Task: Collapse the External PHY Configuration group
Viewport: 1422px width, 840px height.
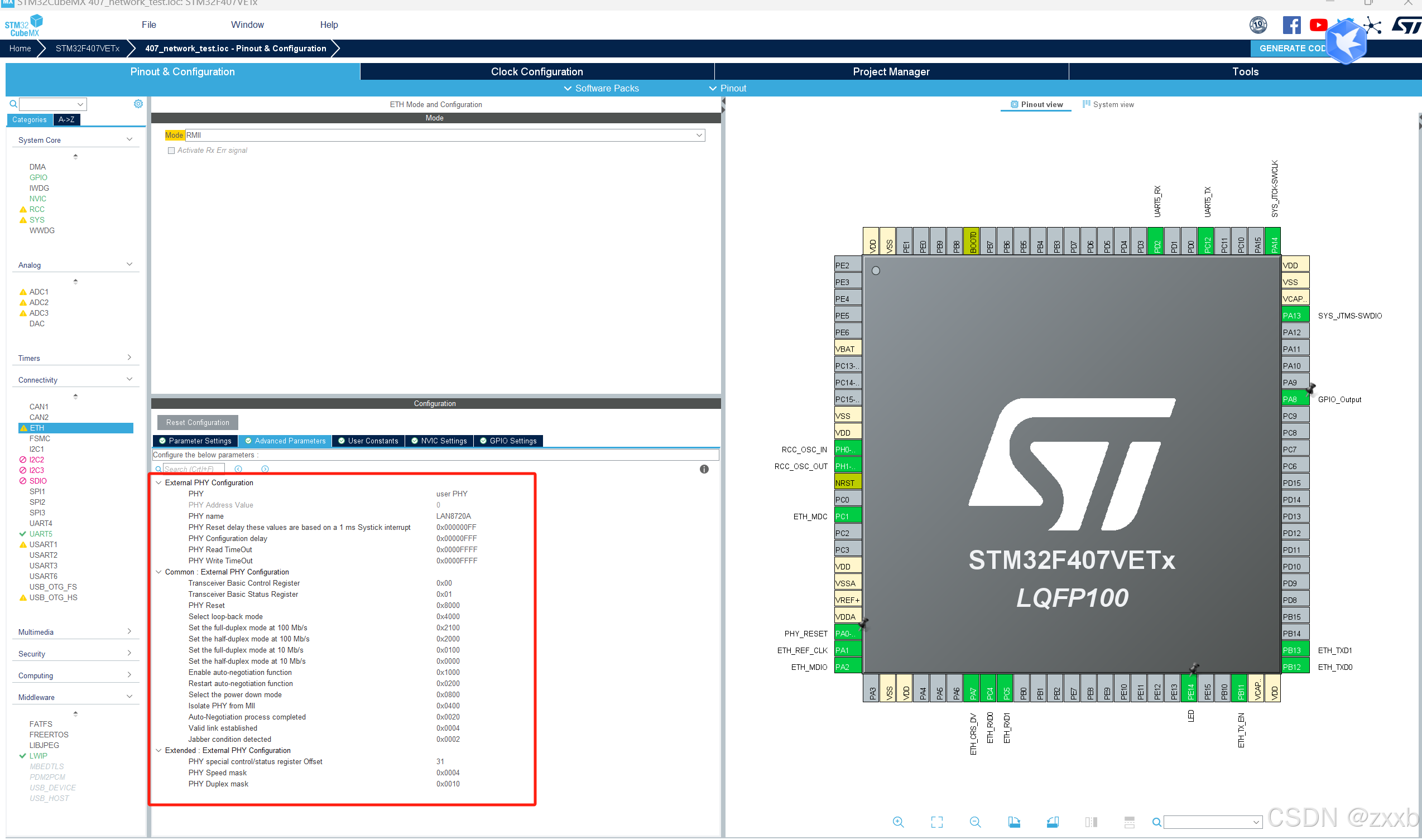Action: point(158,483)
